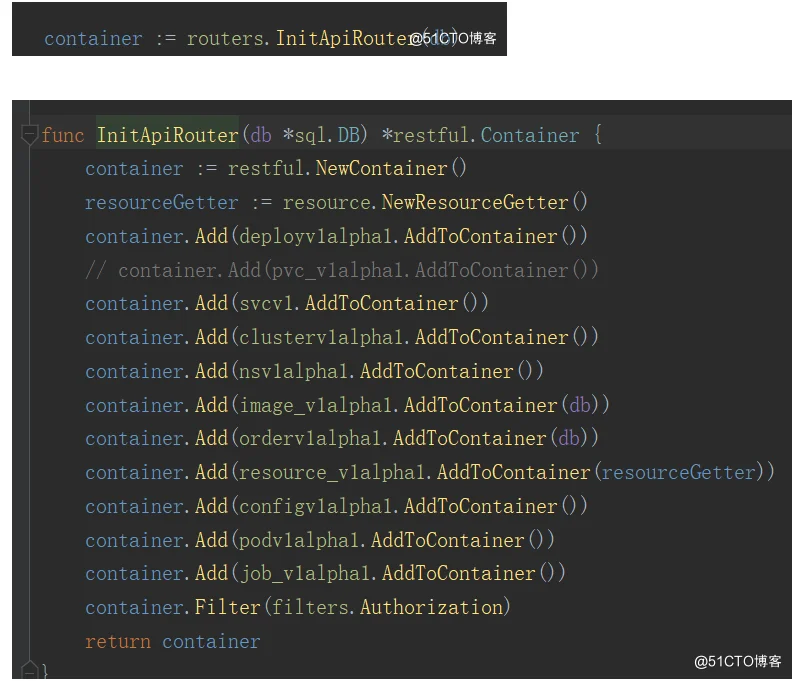This screenshot has height=681, width=796.
Task: Click clusterv1alpha1 package reference
Action: pyautogui.click(x=321, y=338)
